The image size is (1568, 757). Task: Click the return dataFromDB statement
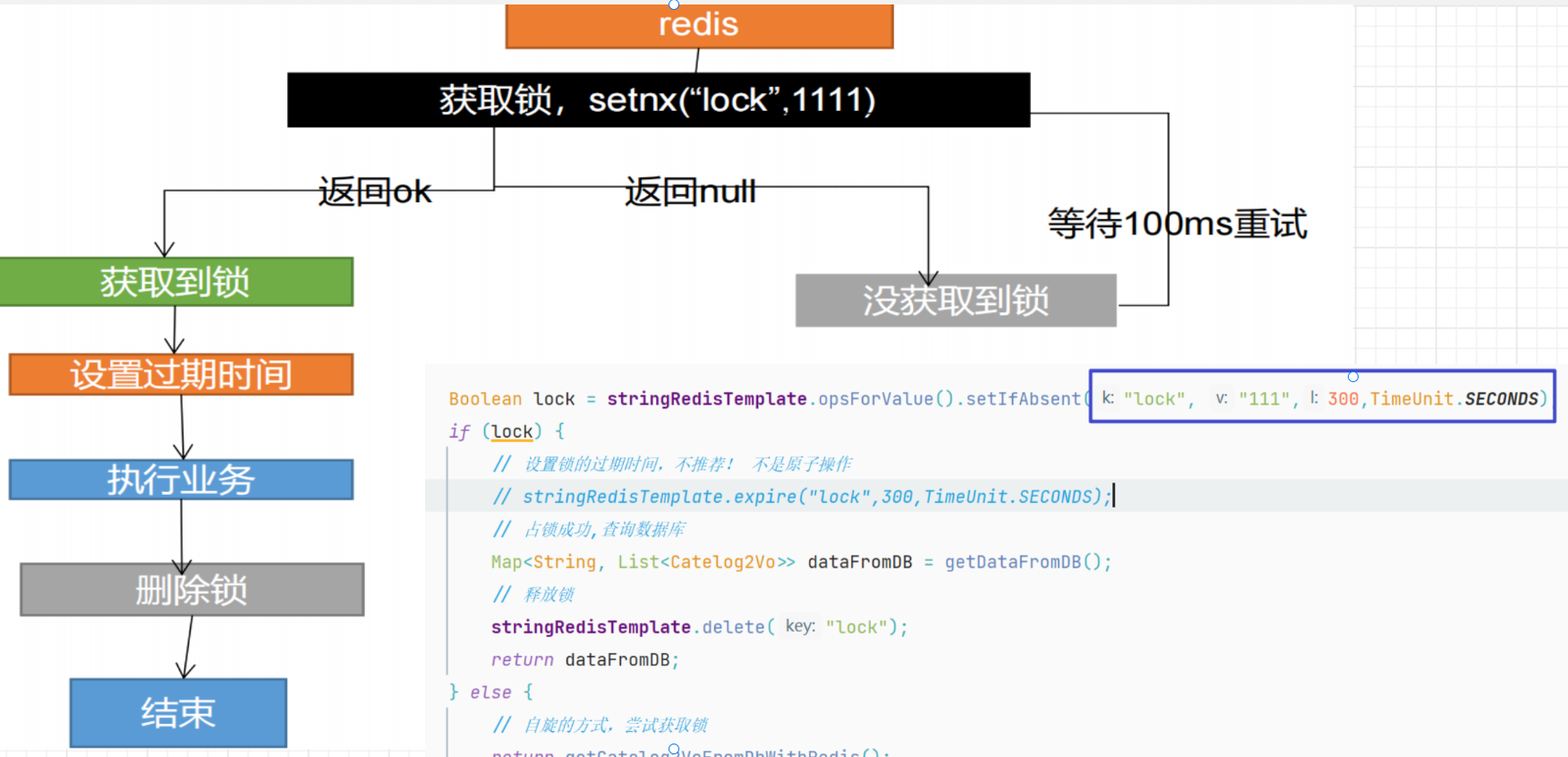click(584, 659)
